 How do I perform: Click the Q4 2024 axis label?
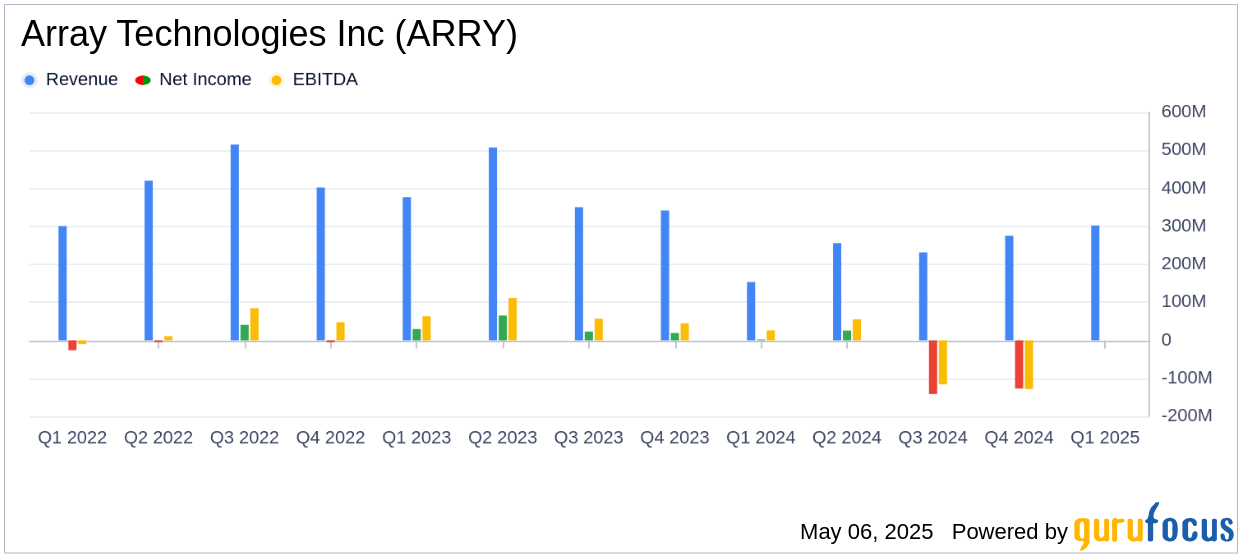click(x=1018, y=438)
